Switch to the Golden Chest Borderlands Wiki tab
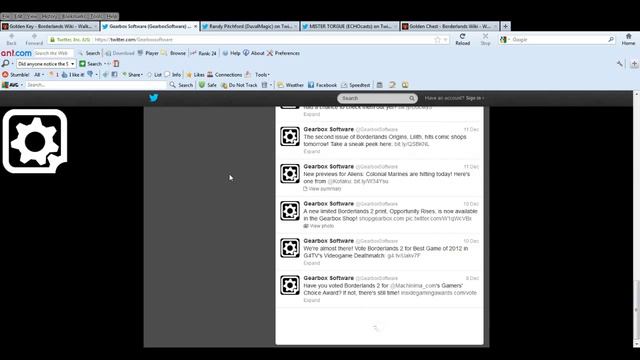This screenshot has height=360, width=640. [449, 26]
